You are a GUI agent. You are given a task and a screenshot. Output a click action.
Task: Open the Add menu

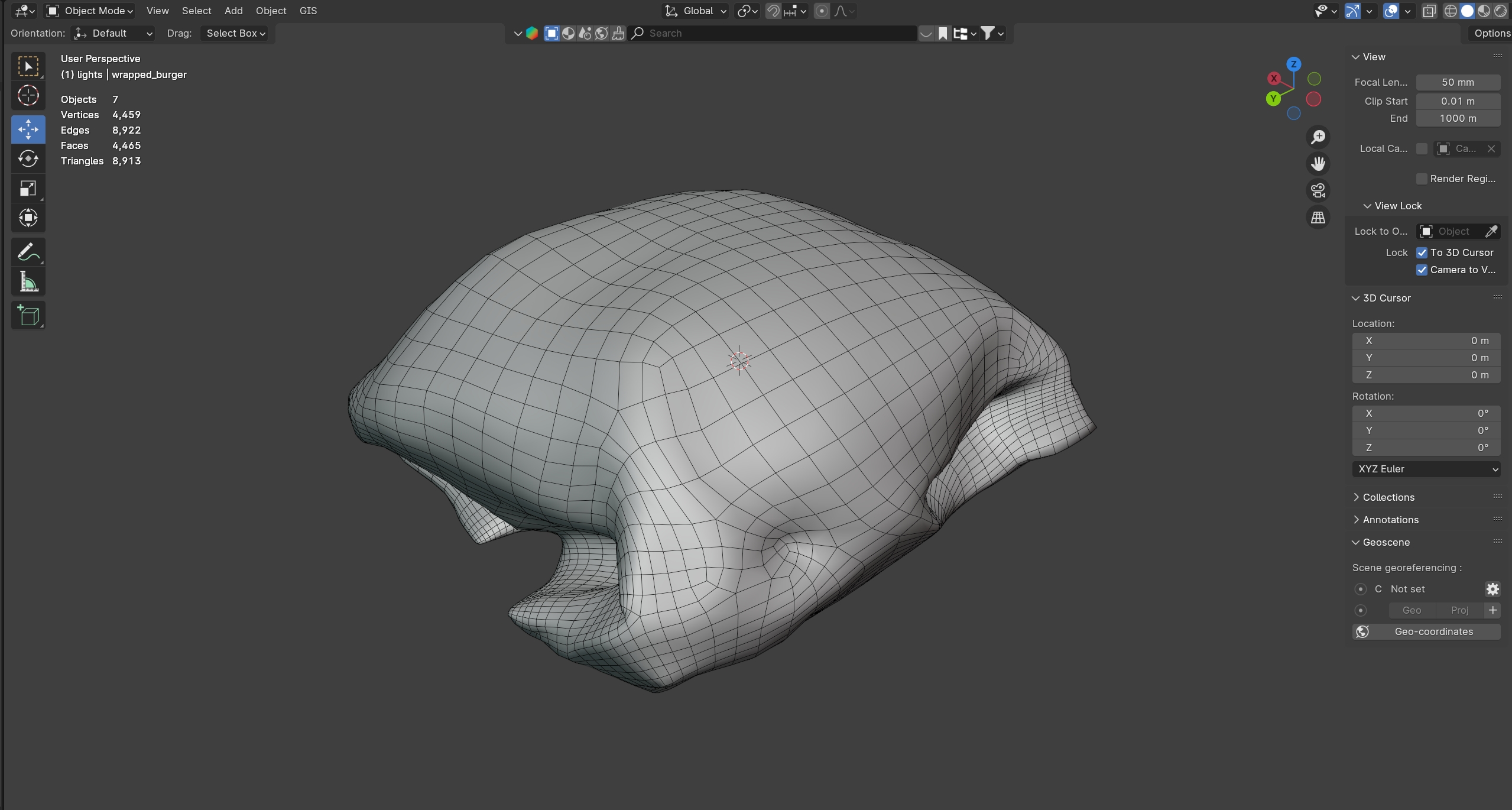[x=233, y=11]
